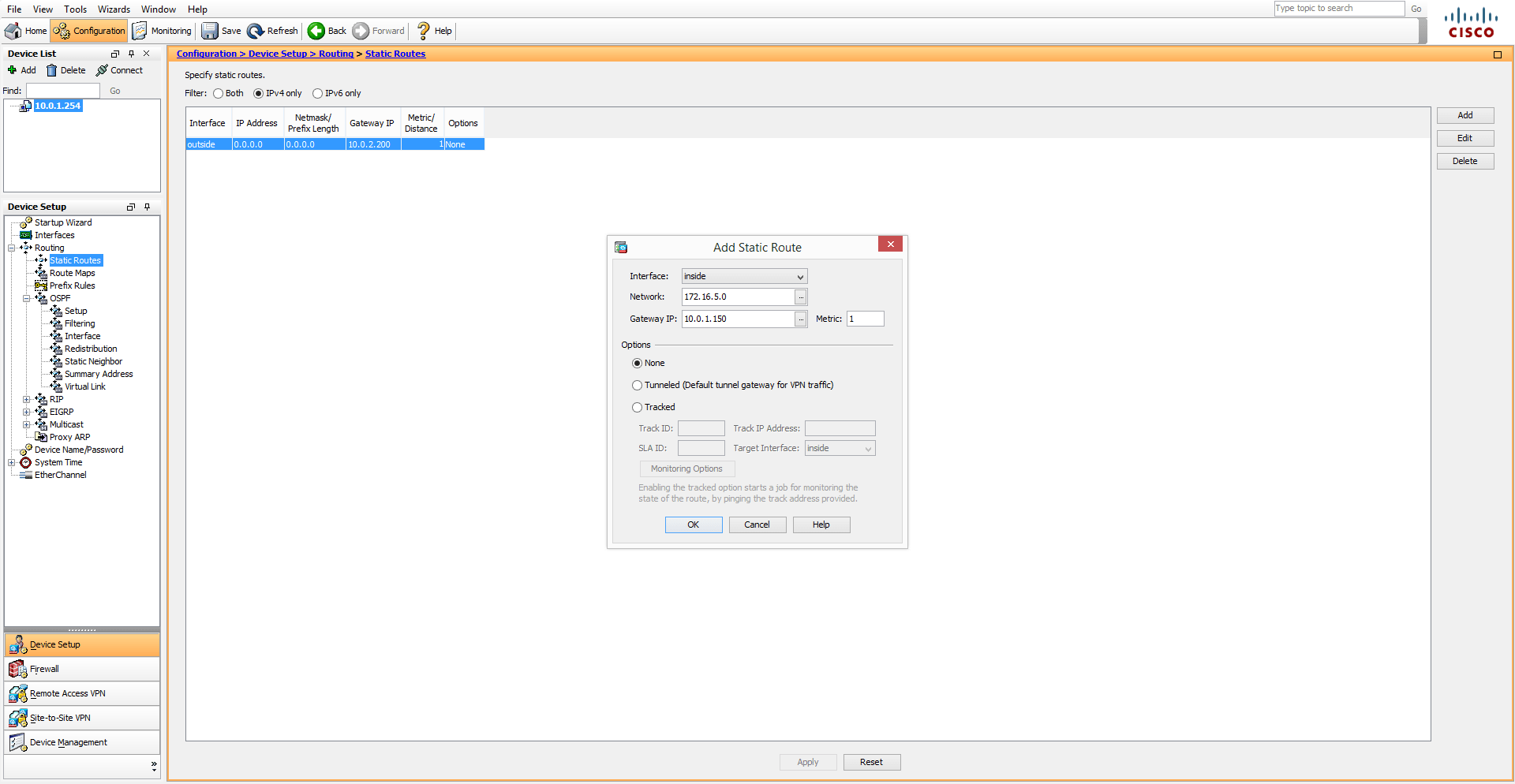Screen dimensions: 1515x784
Task: Open Interfaces in Device Setup tree
Action: click(54, 235)
